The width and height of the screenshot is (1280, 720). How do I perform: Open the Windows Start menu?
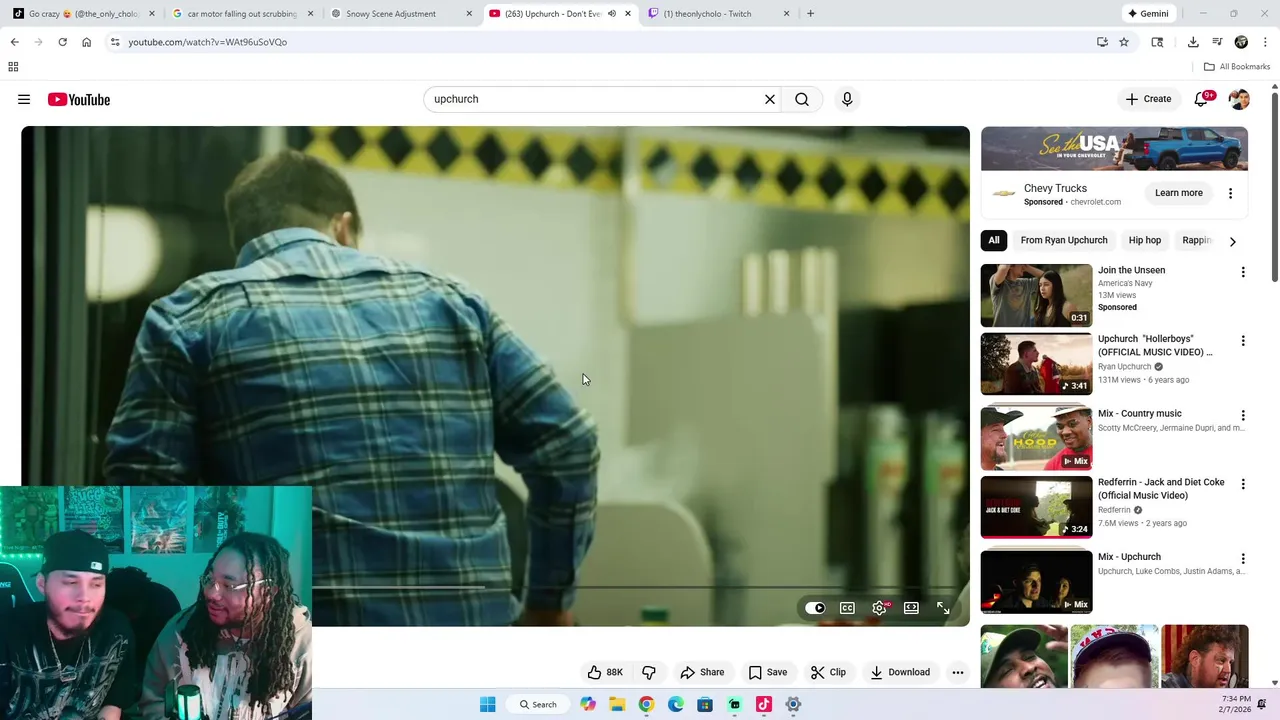[x=487, y=704]
